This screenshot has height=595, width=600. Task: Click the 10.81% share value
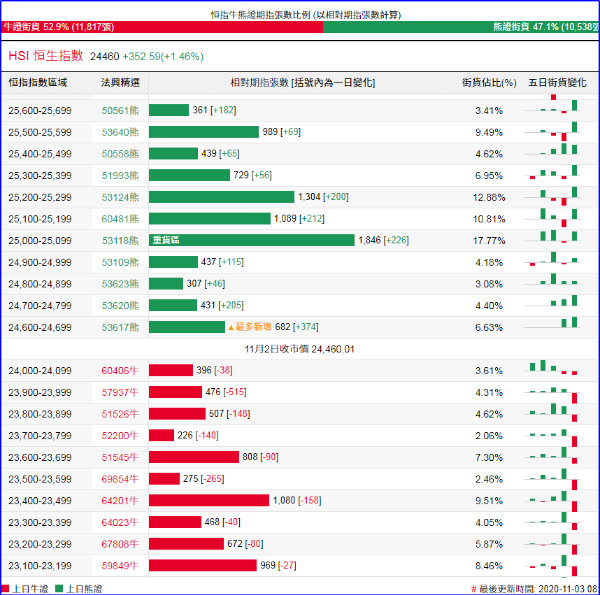coord(489,219)
